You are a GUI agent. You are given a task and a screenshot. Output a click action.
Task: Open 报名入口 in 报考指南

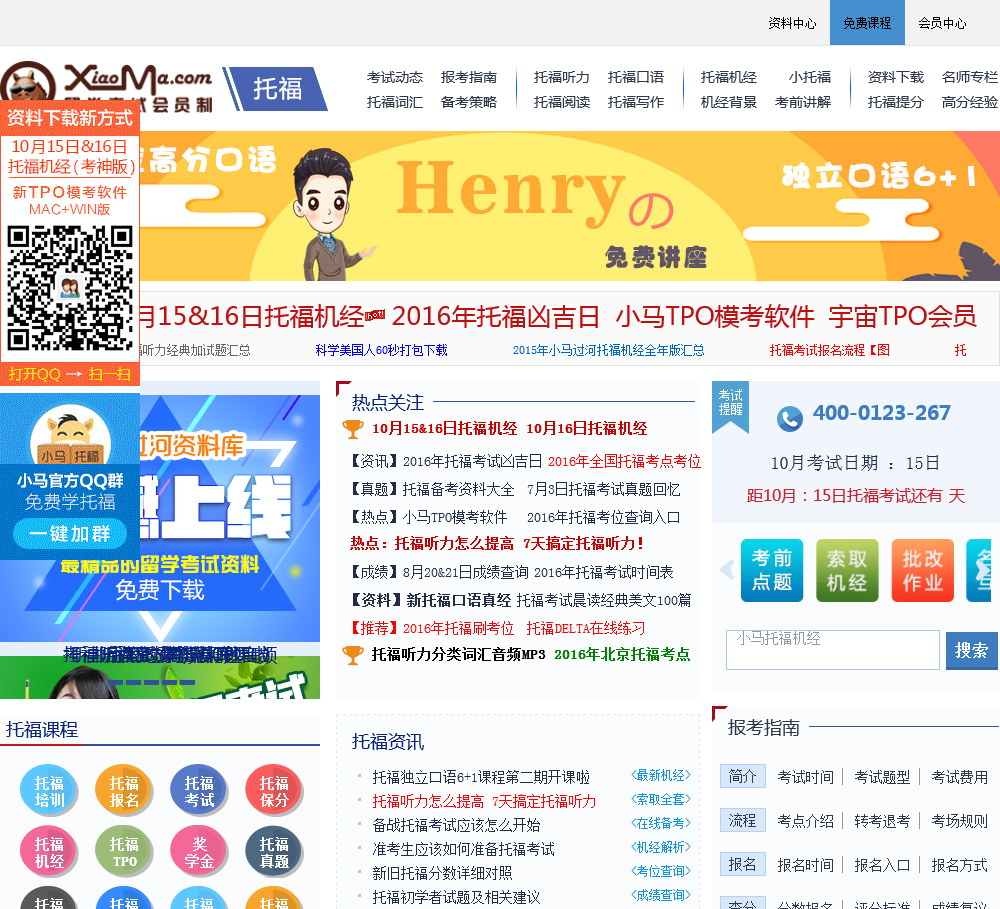pyautogui.click(x=882, y=865)
